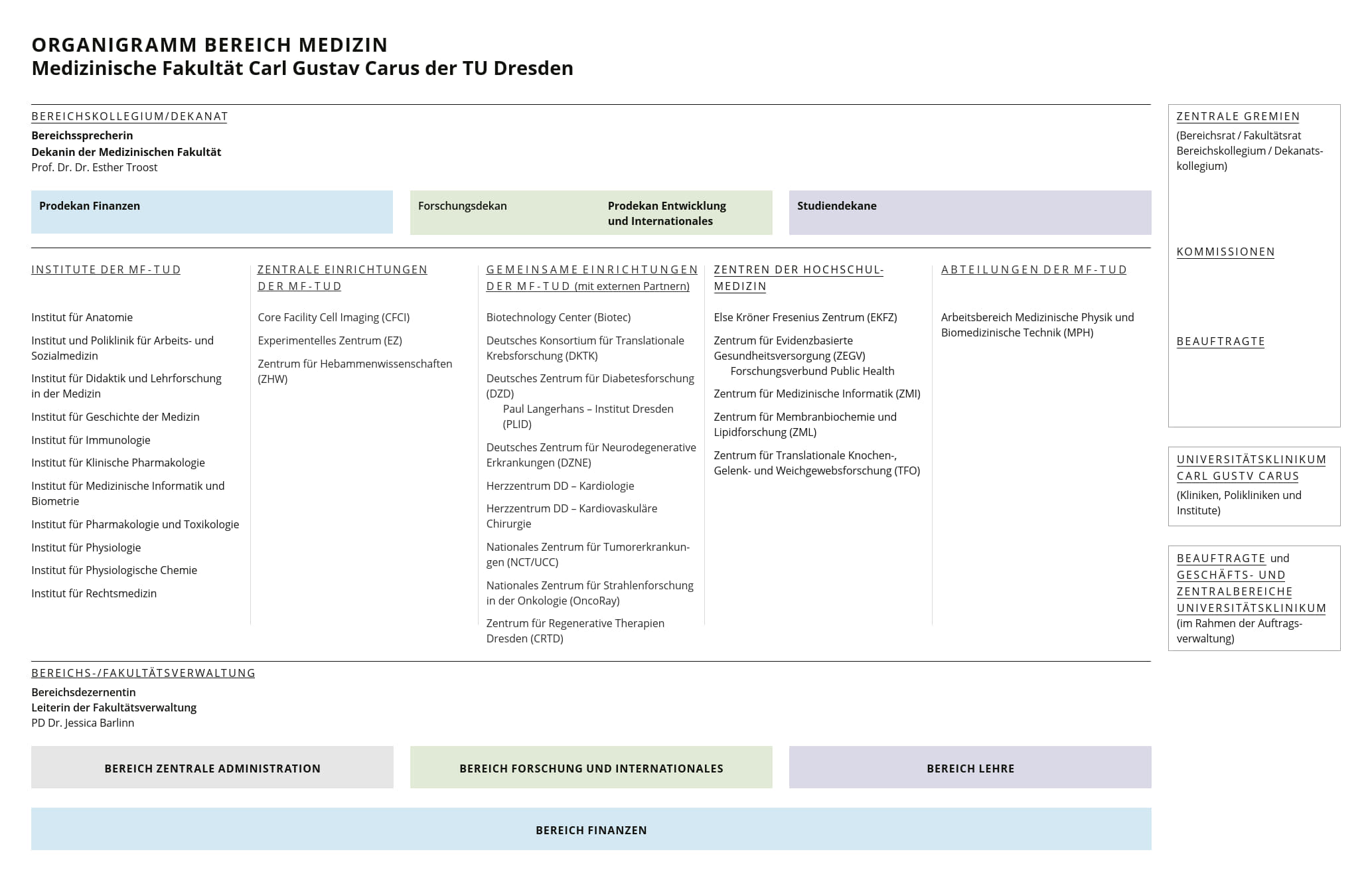The image size is (1372, 882).
Task: Open Core Facility Cell Imaging (CFCI)
Action: (333, 318)
